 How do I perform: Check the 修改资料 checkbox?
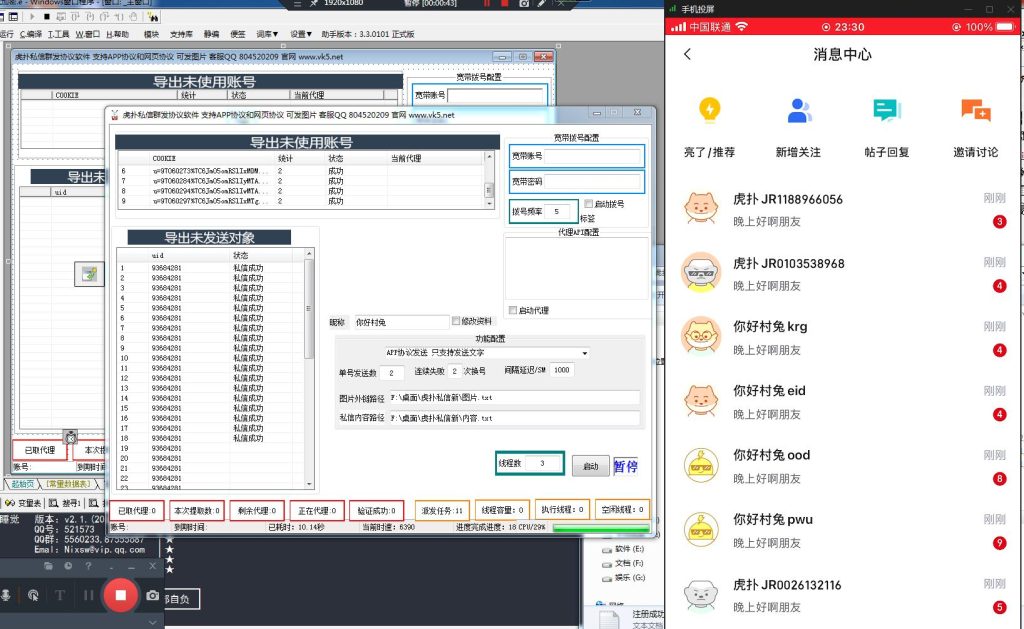(x=457, y=321)
